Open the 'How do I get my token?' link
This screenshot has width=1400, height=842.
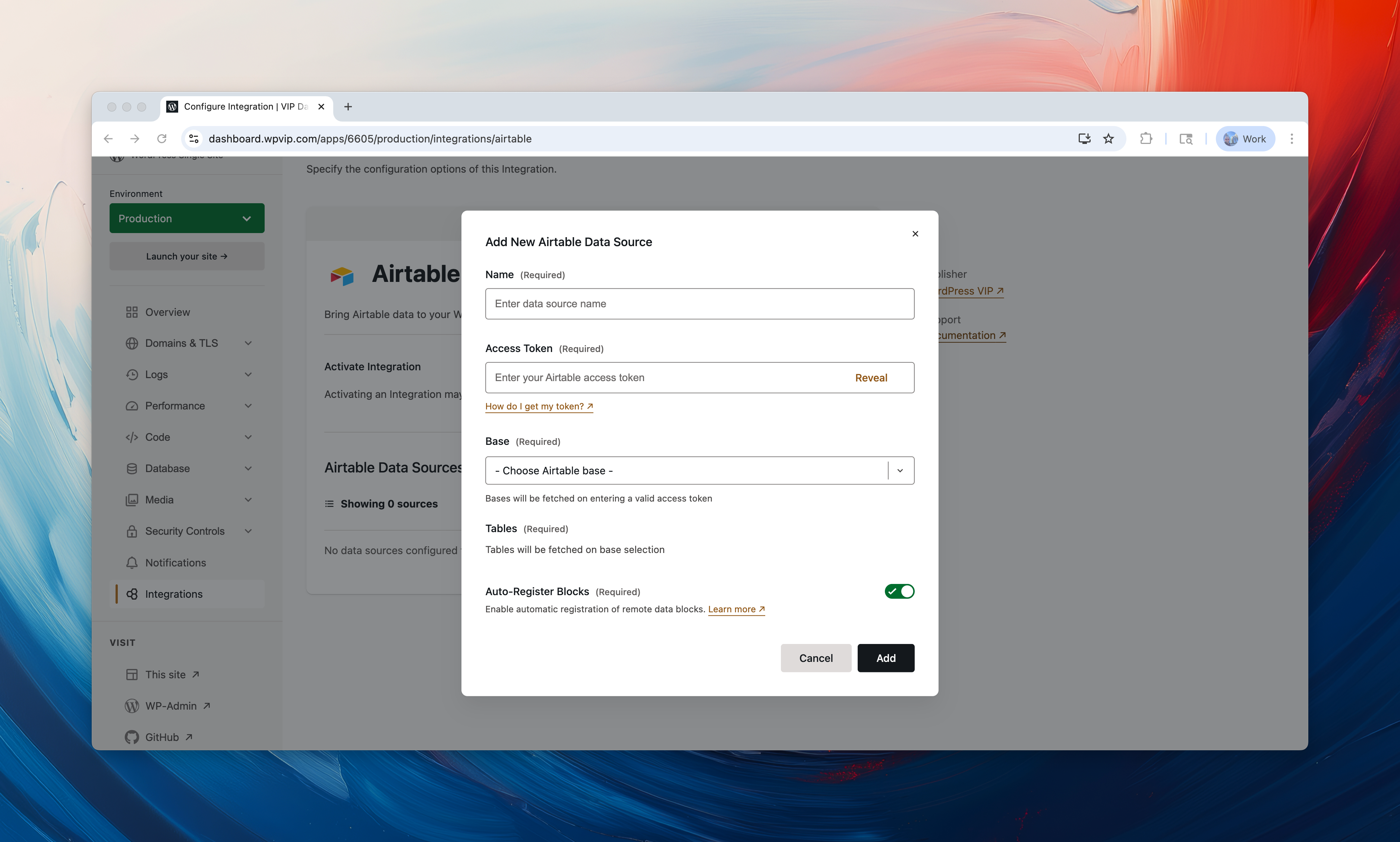click(539, 406)
